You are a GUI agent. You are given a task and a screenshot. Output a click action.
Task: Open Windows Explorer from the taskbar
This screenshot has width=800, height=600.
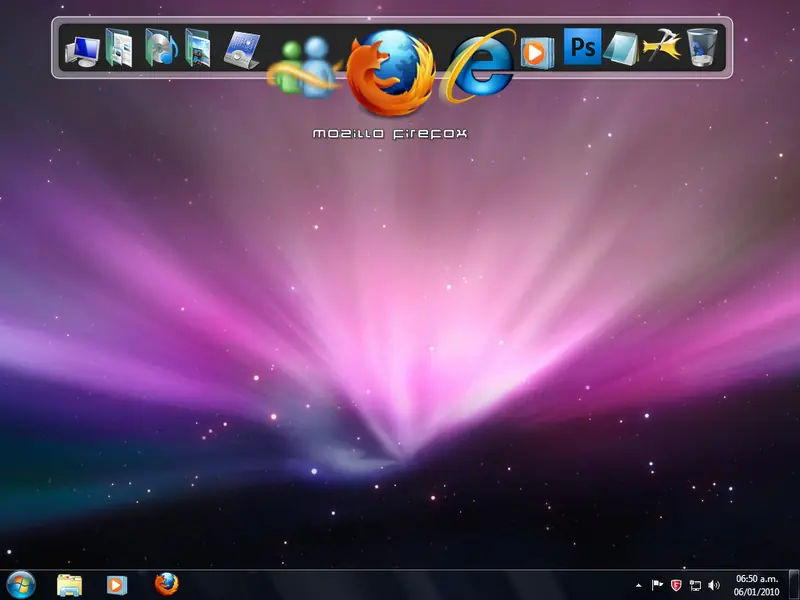[69, 585]
